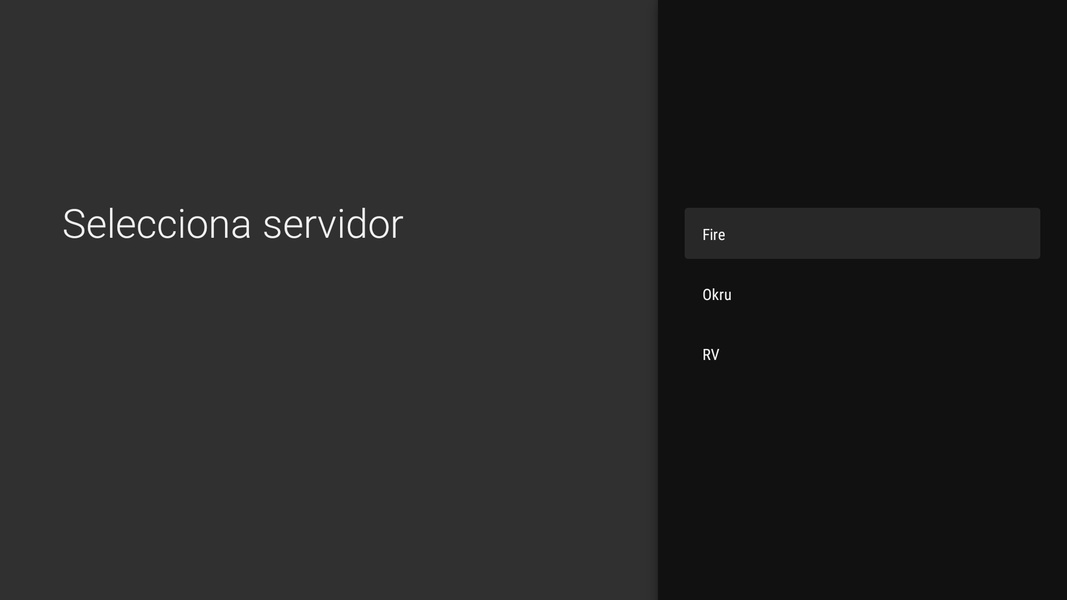Click the "Okru" label text
1067x600 pixels.
point(717,295)
